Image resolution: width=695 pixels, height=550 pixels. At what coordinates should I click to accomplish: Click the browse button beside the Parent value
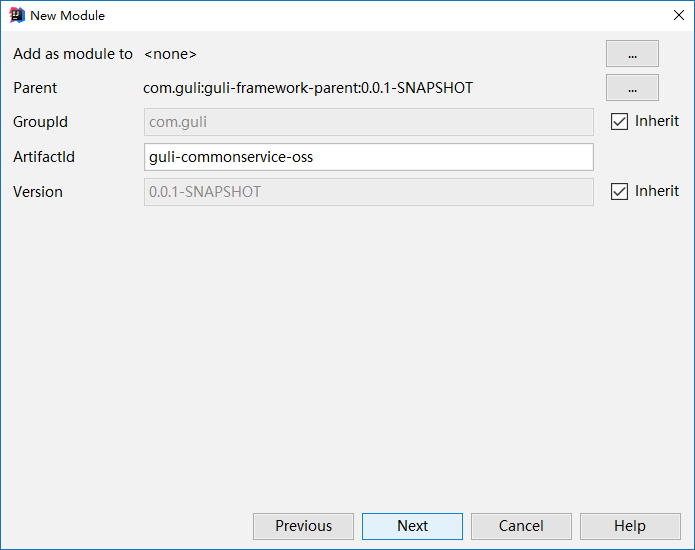click(632, 88)
